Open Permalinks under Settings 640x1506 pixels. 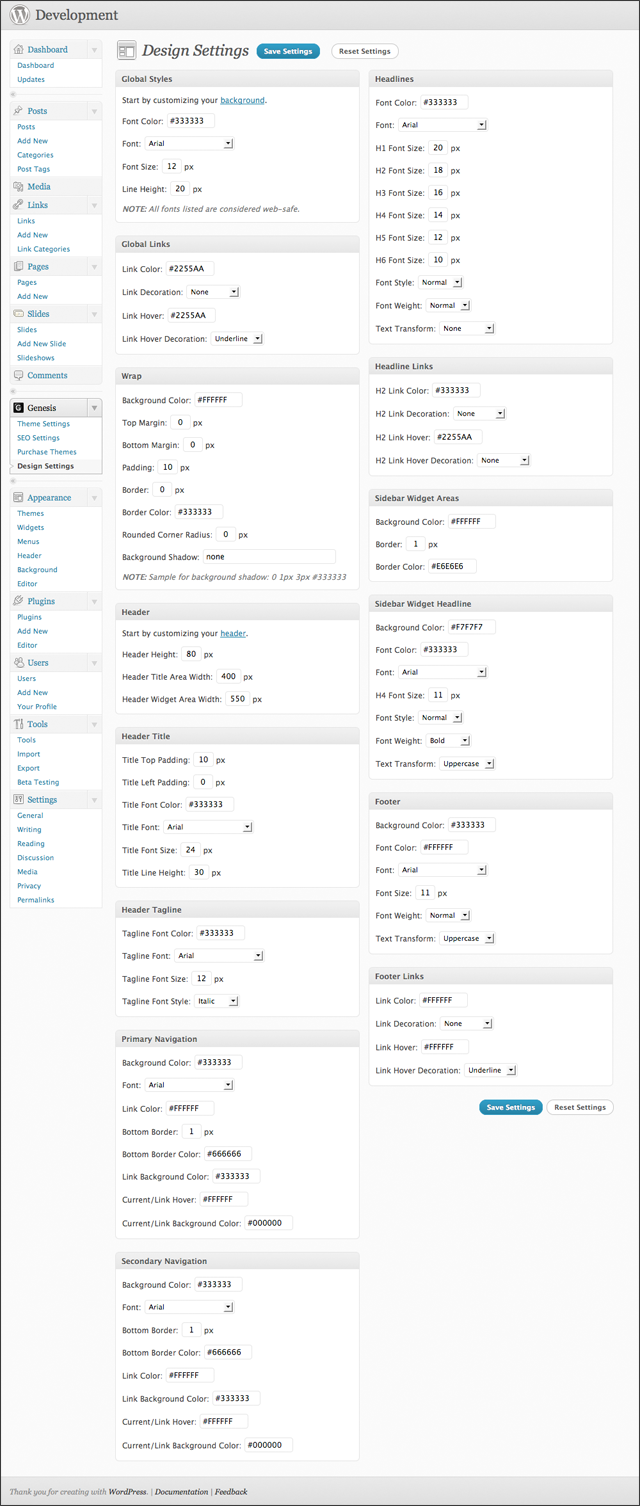pyautogui.click(x=35, y=900)
